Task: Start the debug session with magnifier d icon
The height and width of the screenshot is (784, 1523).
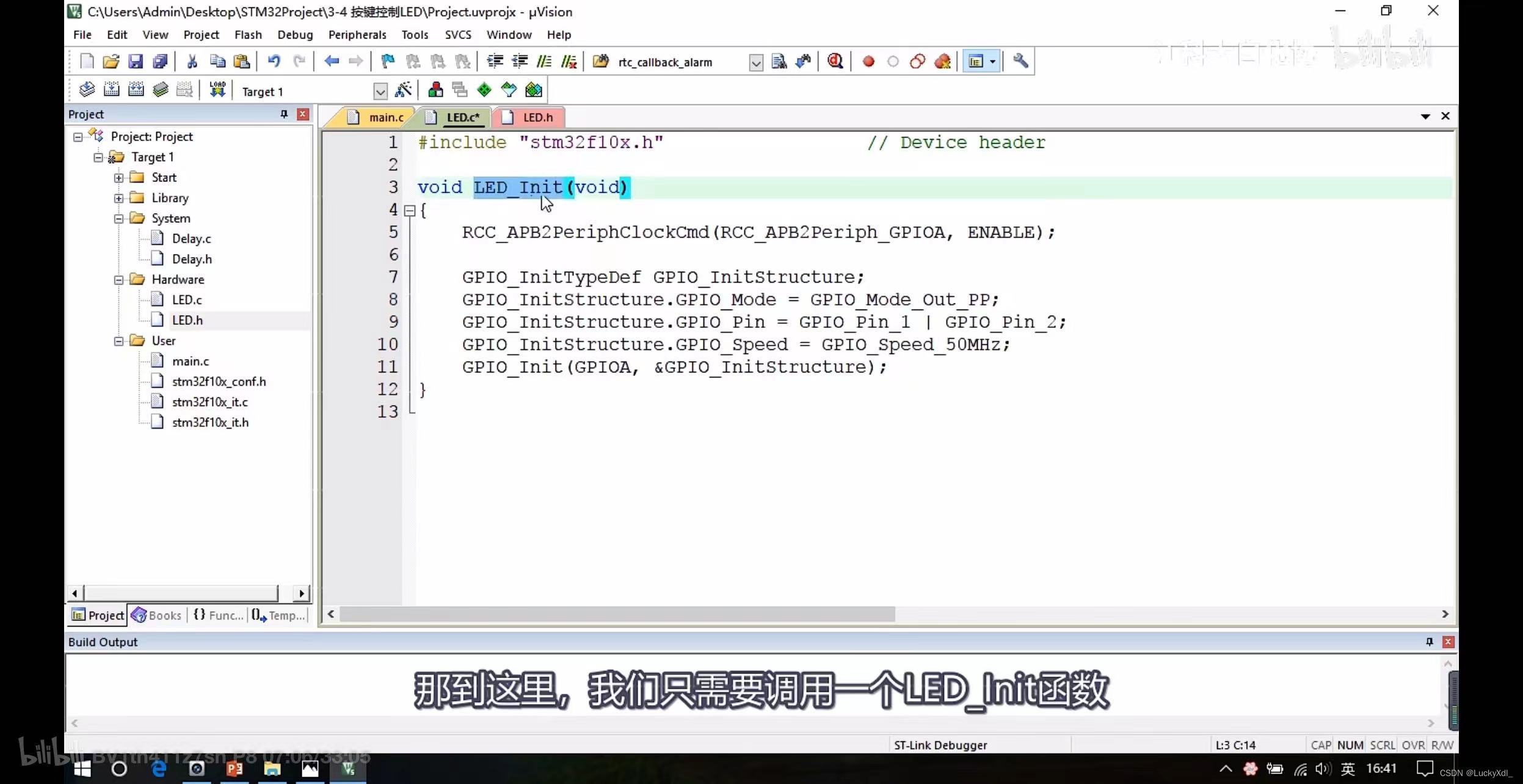Action: click(x=835, y=61)
